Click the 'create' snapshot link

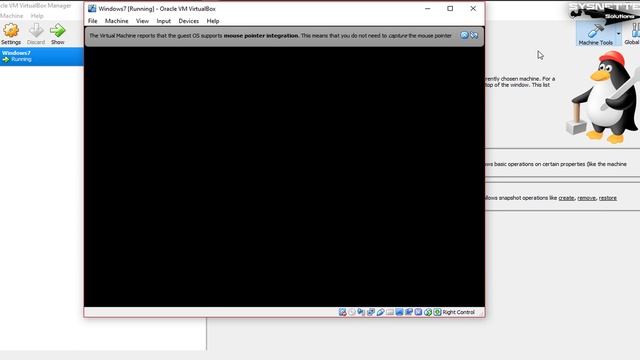tap(566, 198)
